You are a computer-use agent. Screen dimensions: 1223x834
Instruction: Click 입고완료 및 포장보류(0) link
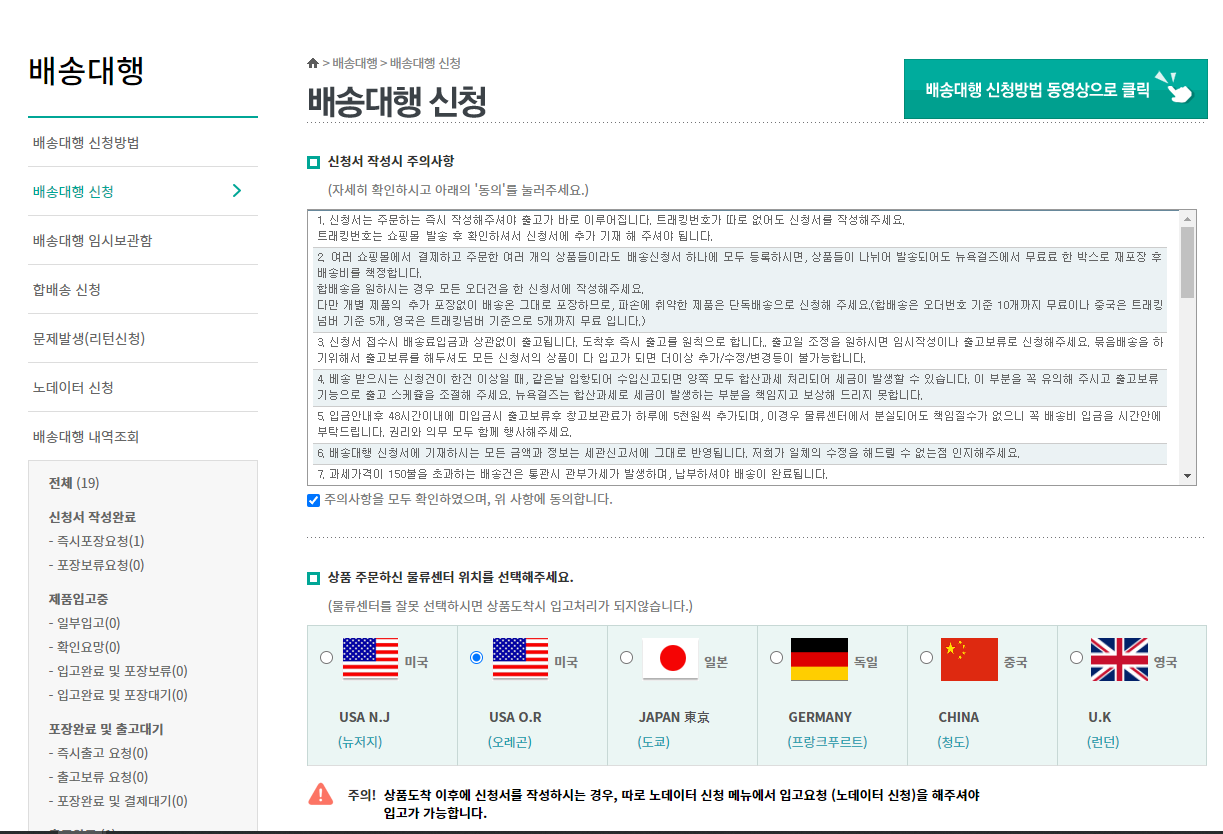click(118, 671)
